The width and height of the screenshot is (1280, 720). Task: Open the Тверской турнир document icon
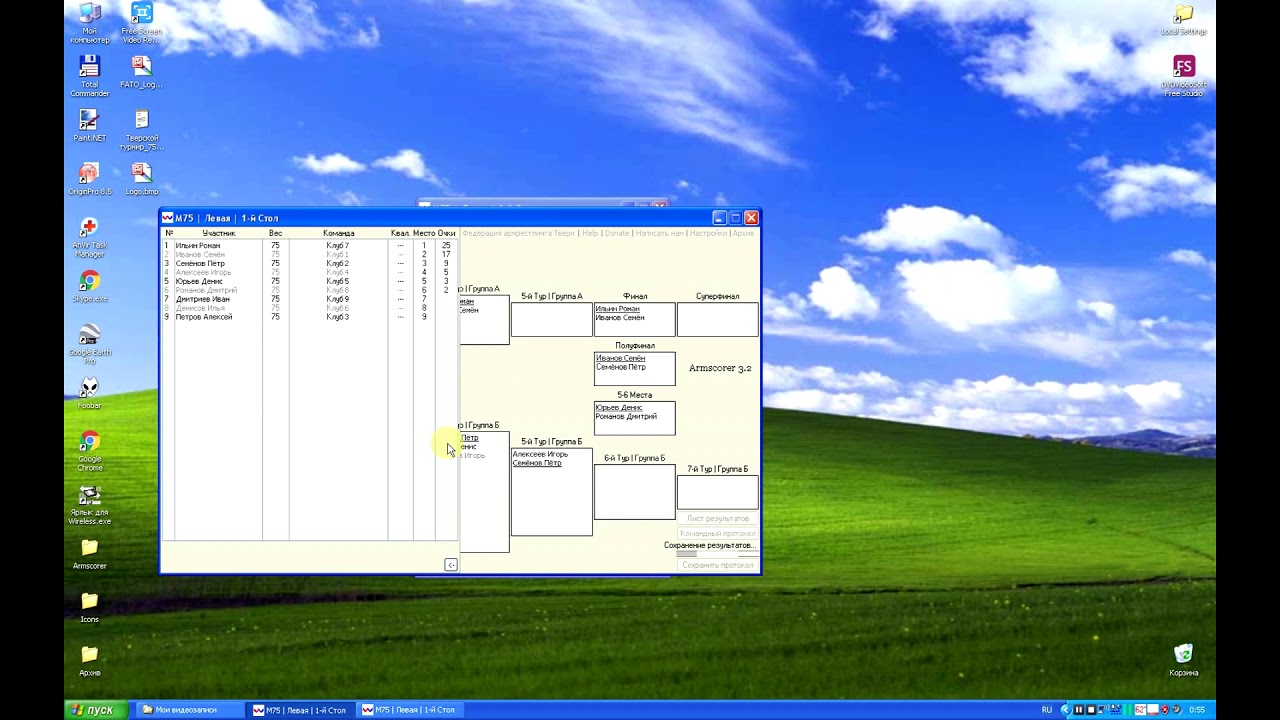(142, 130)
